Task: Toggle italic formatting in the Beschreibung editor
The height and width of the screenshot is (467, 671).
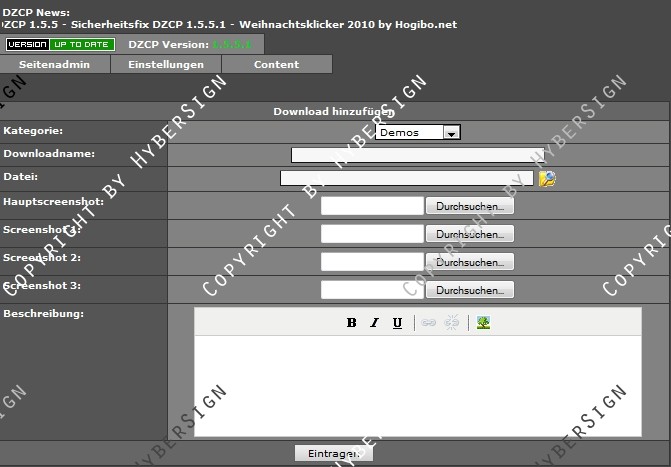Action: [x=374, y=322]
